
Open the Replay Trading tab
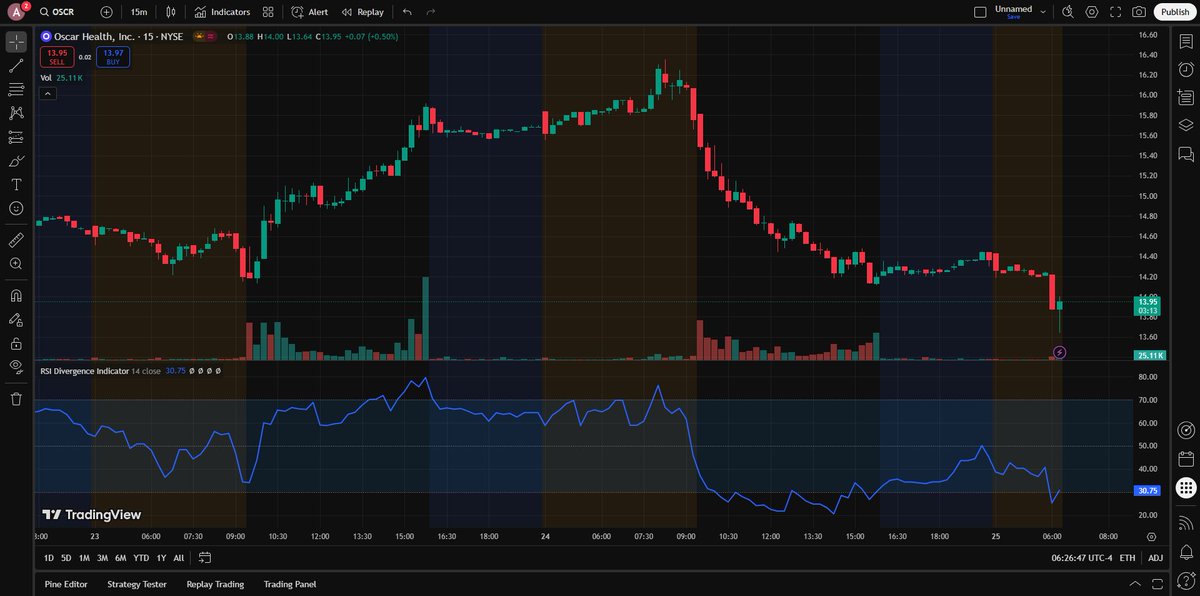(215, 584)
